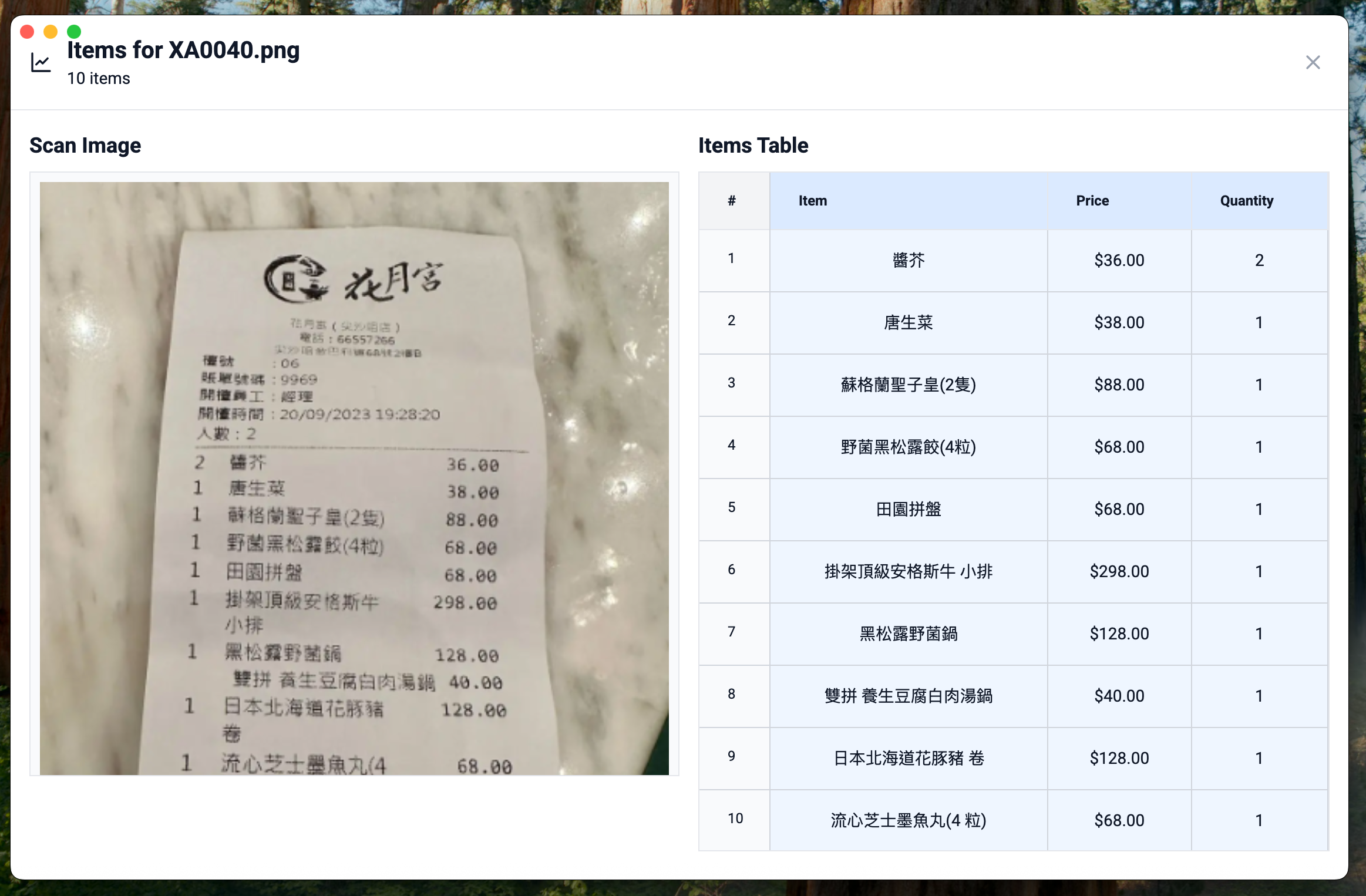Click the Price column header
Image resolution: width=1366 pixels, height=896 pixels.
pyautogui.click(x=1092, y=201)
